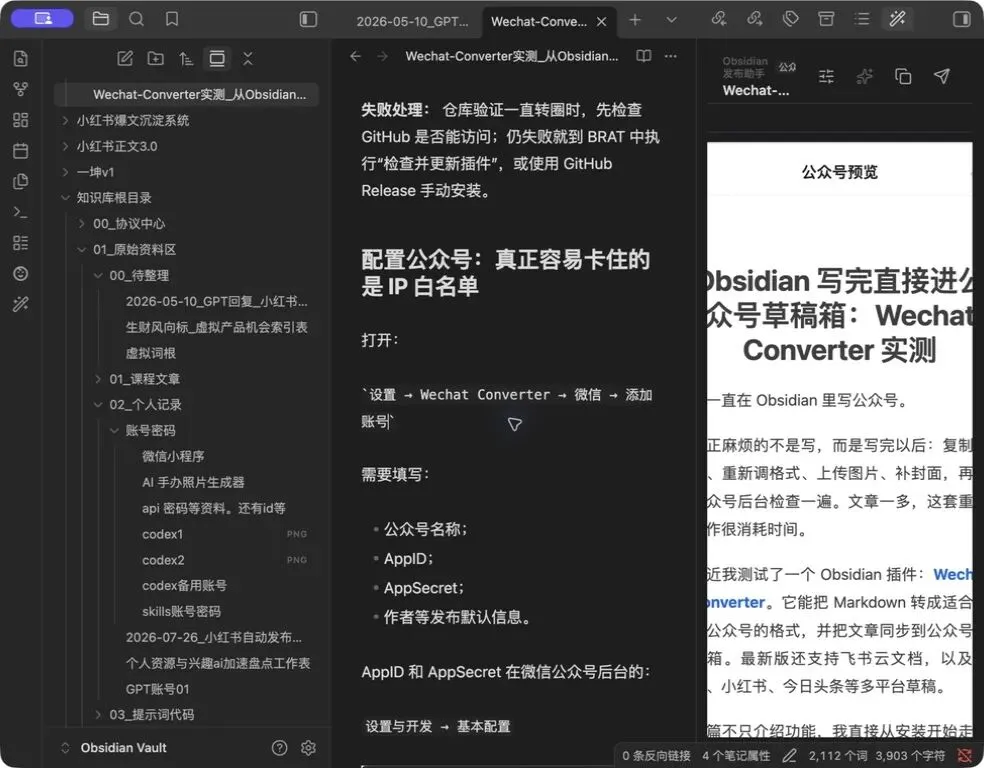
Task: Copy preview content with copy icon
Action: point(903,77)
